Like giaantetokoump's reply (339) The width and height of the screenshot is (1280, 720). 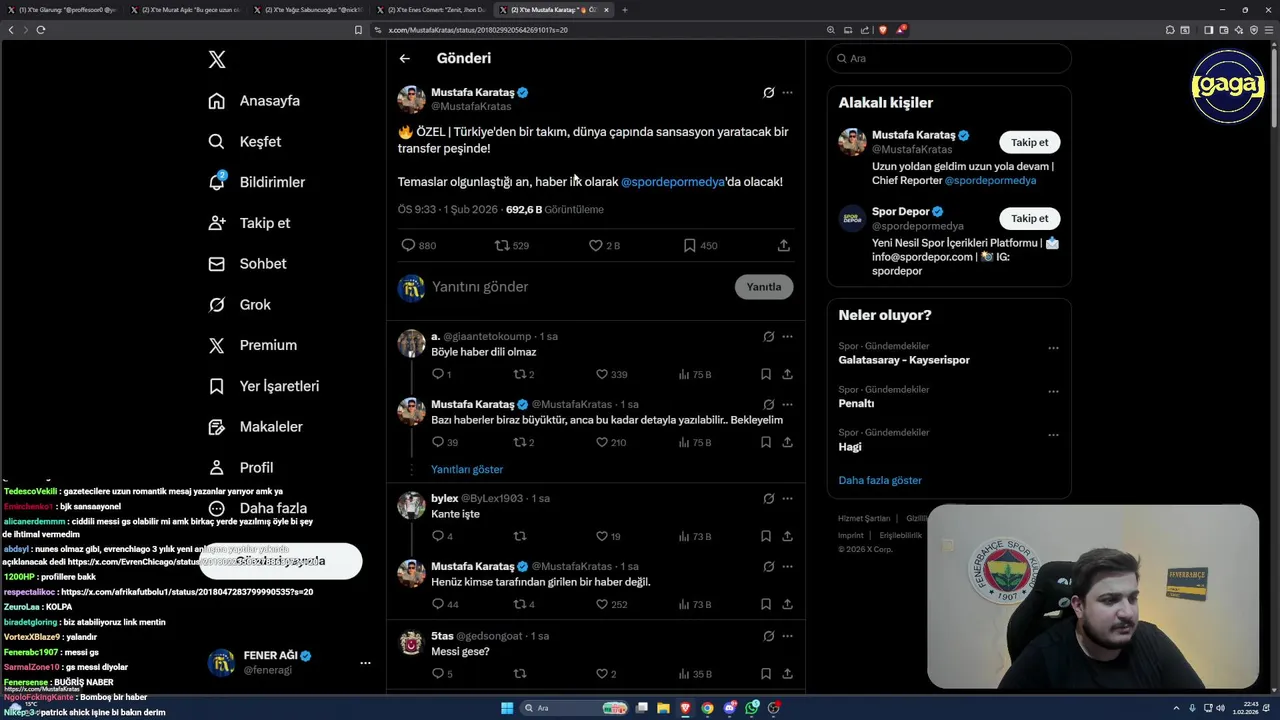point(611,374)
